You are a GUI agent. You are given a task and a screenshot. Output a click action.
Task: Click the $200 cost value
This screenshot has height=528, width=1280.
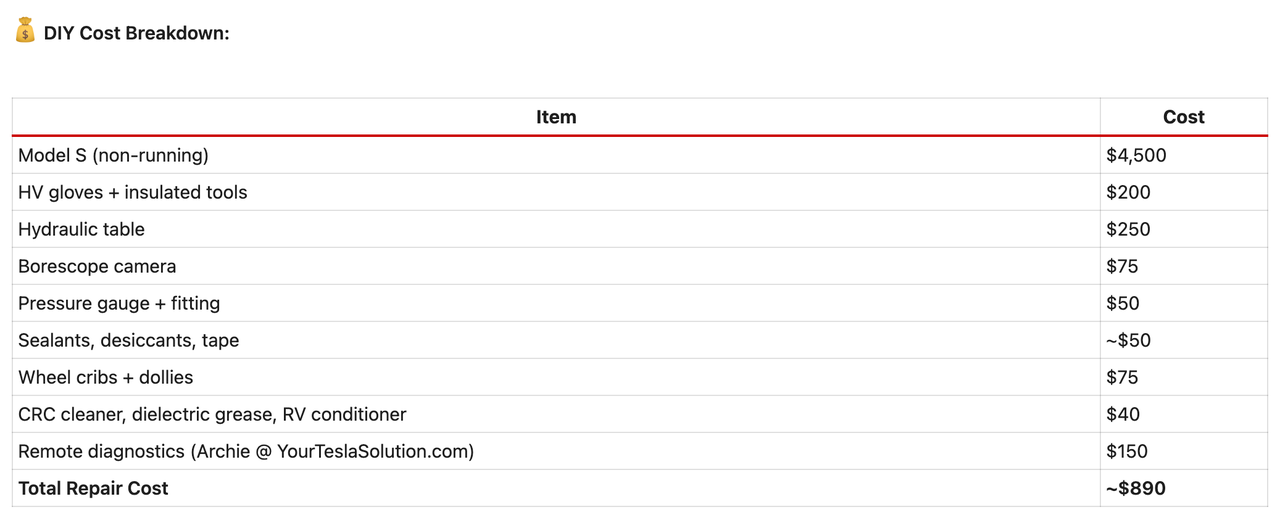[x=1128, y=192]
